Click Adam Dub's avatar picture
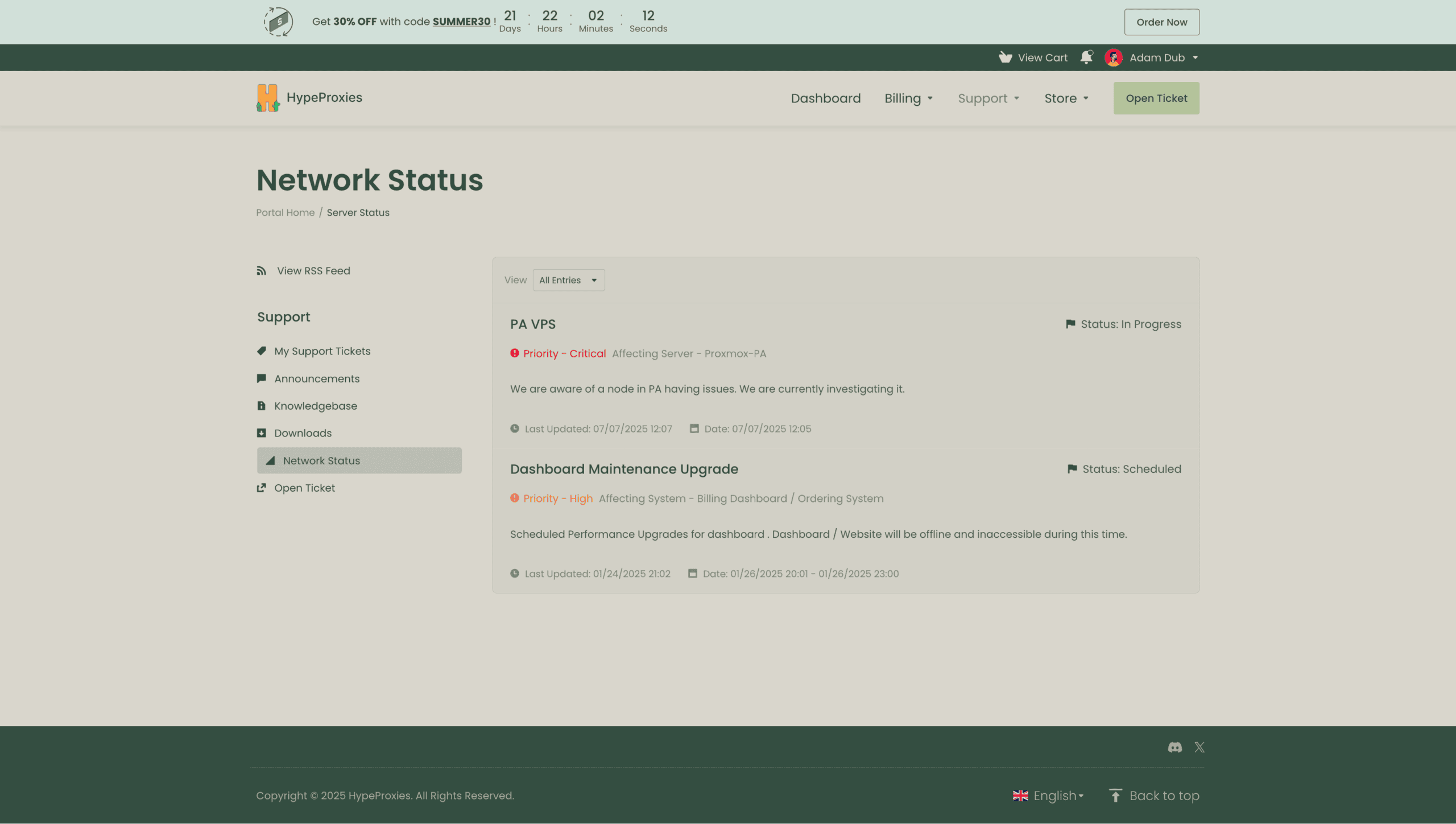Image resolution: width=1456 pixels, height=824 pixels. 1113,57
